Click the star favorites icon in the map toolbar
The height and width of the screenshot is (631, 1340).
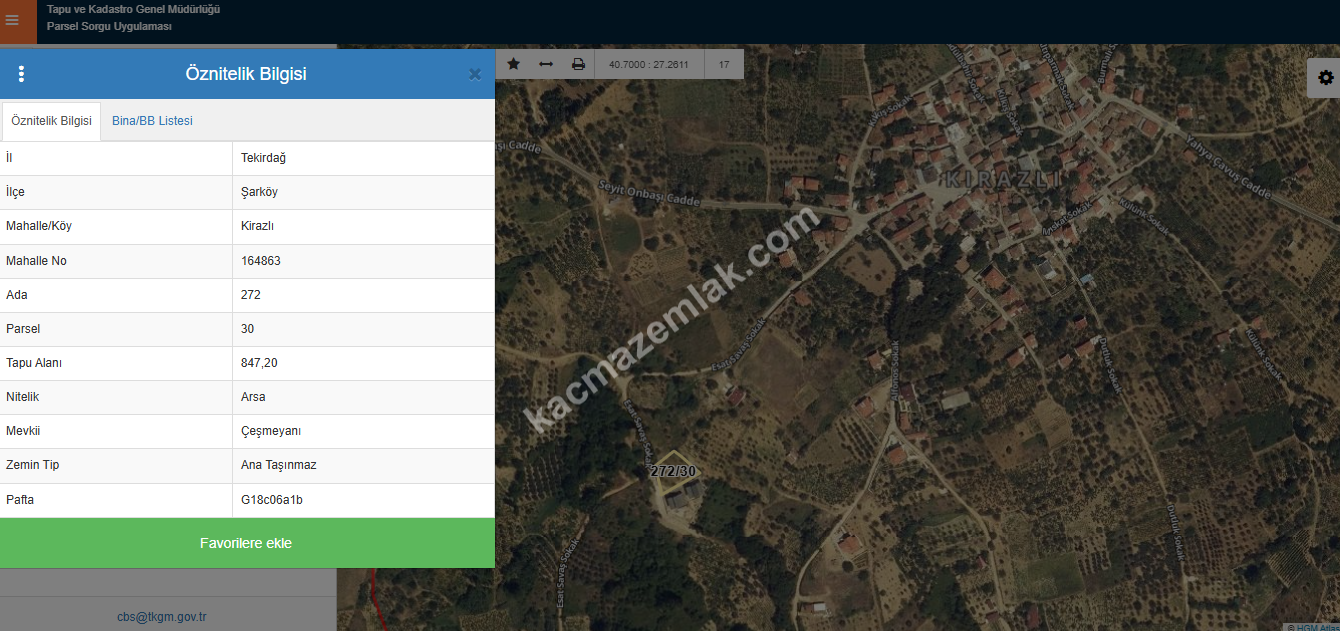514,64
